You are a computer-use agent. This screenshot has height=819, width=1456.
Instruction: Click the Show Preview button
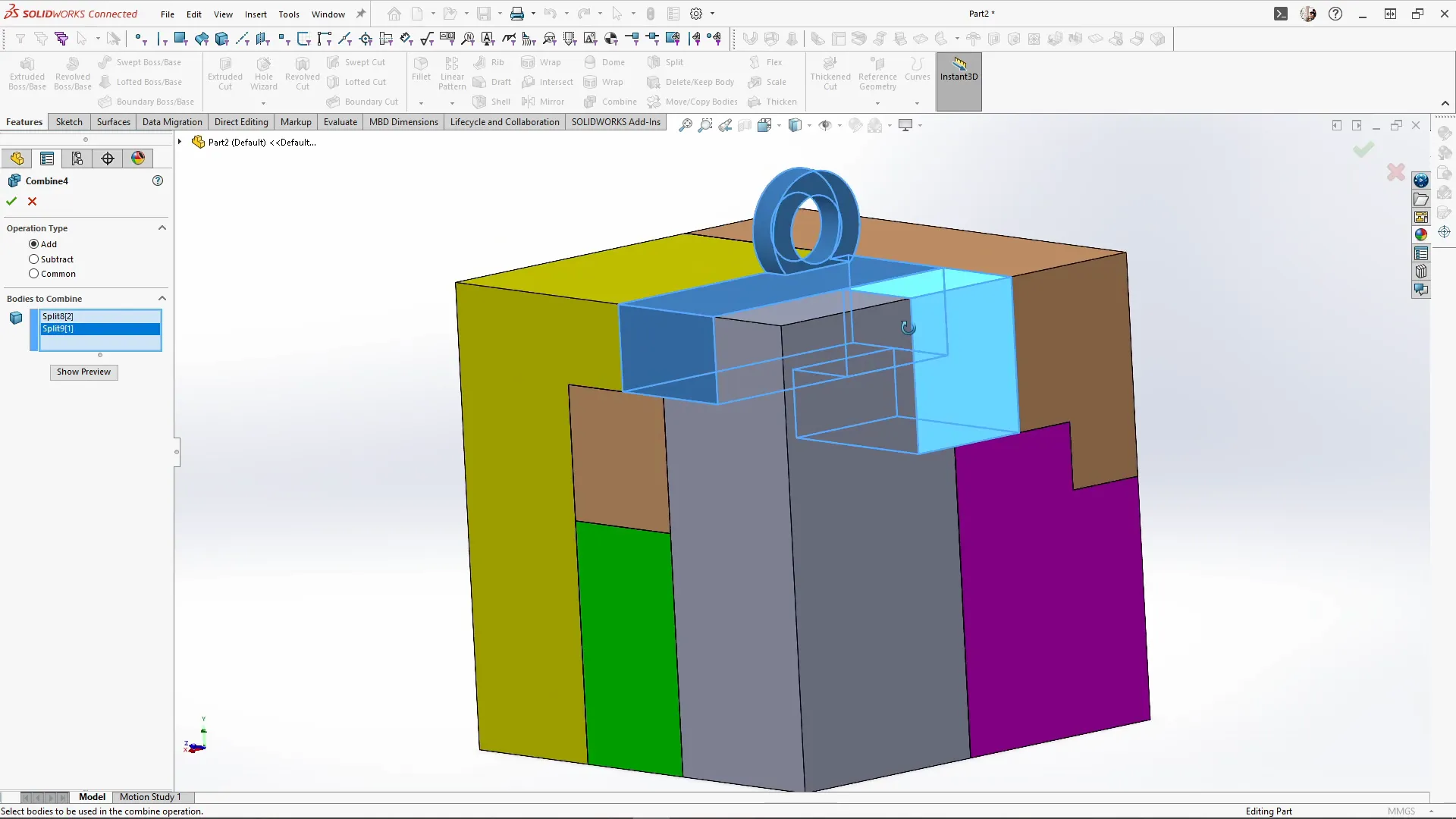(x=83, y=372)
